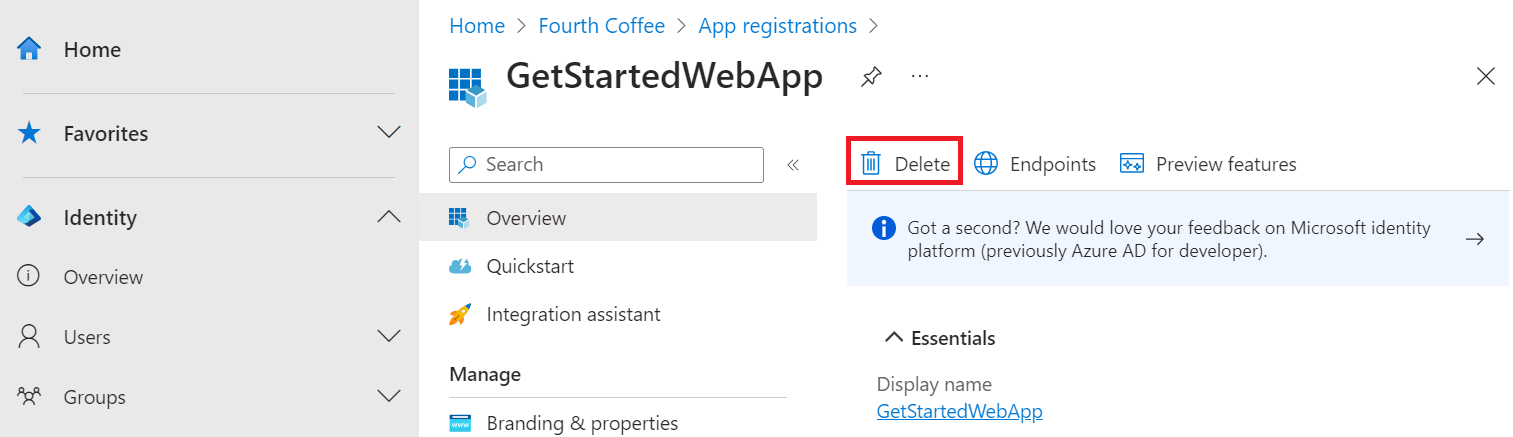Click the Preview features icon

pyautogui.click(x=1131, y=164)
